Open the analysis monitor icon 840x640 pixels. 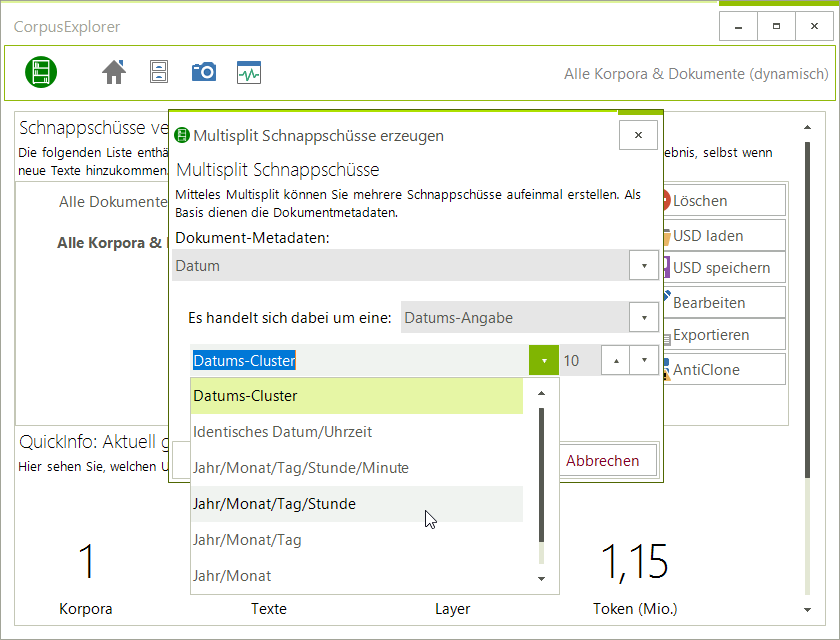[249, 73]
